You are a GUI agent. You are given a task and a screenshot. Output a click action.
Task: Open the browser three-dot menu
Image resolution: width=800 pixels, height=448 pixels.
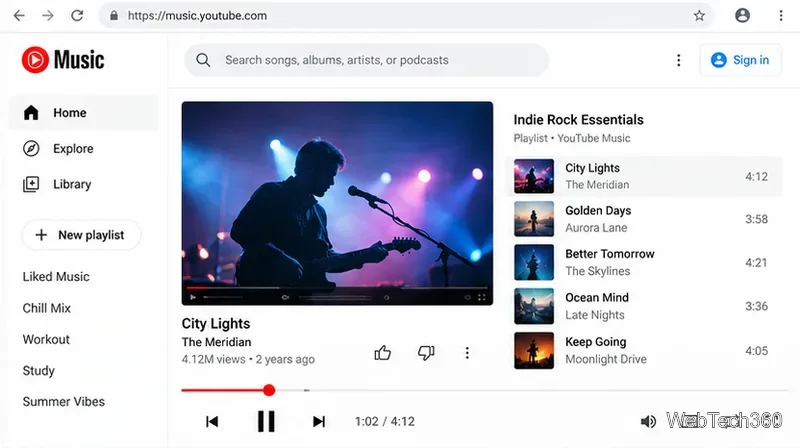tap(781, 15)
